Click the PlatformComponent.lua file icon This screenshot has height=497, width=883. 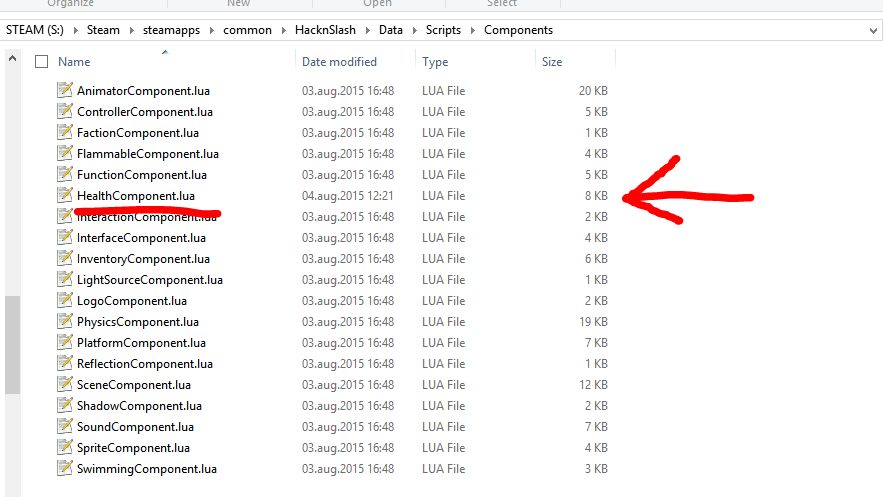tap(65, 342)
